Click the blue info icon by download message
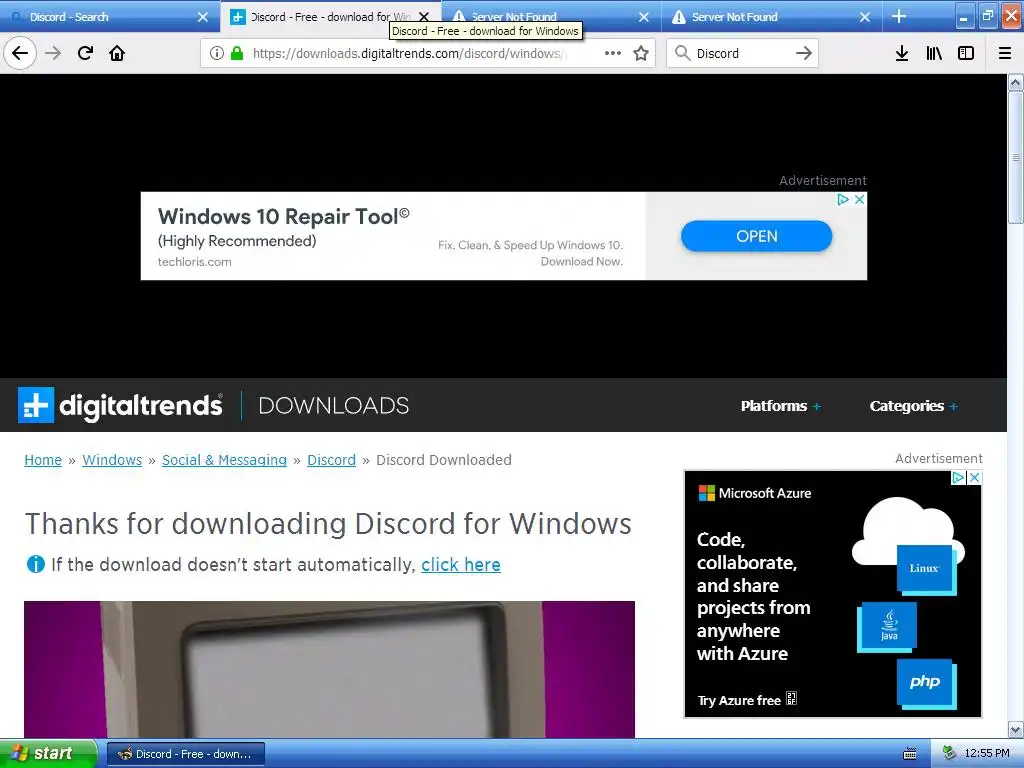Screen dimensions: 1024x768 tap(35, 564)
